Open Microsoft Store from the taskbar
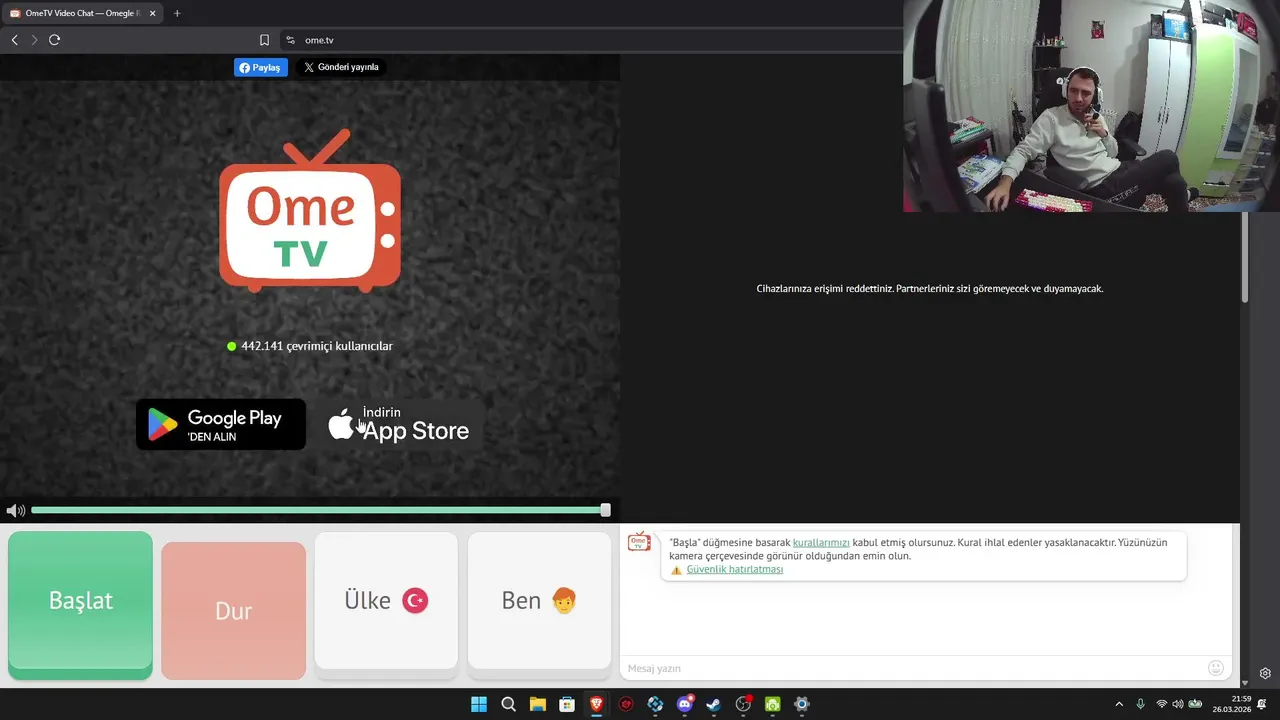Image resolution: width=1280 pixels, height=720 pixels. pyautogui.click(x=567, y=704)
